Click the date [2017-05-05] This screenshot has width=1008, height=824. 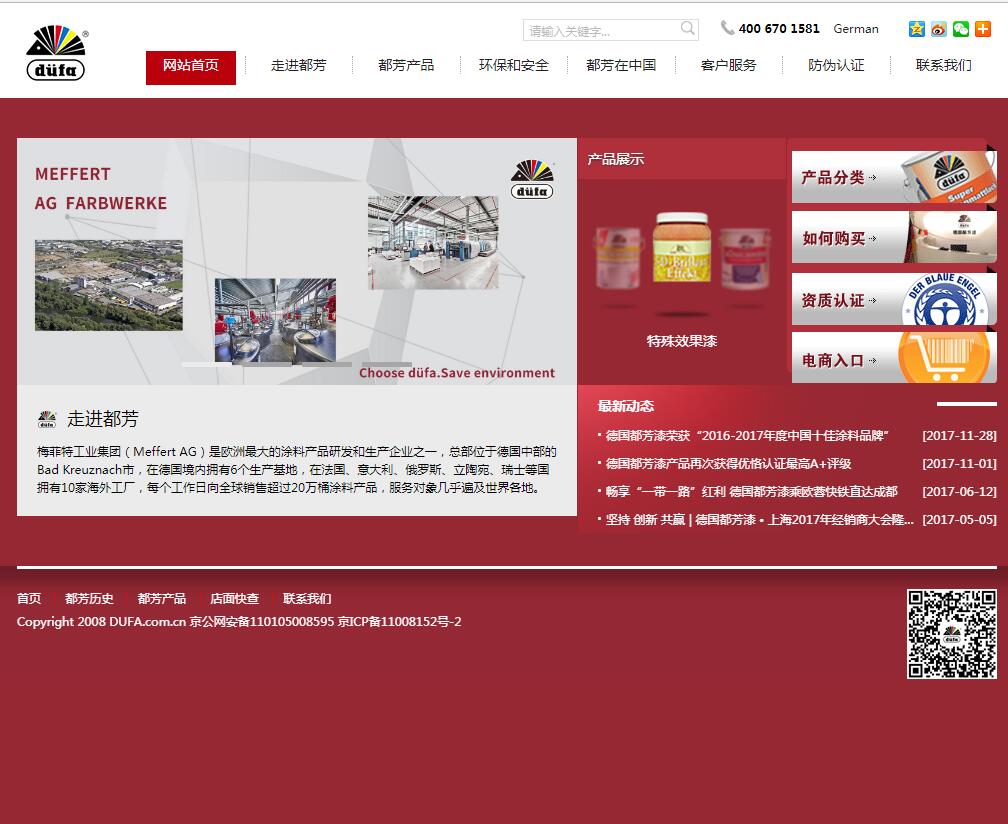tap(959, 519)
